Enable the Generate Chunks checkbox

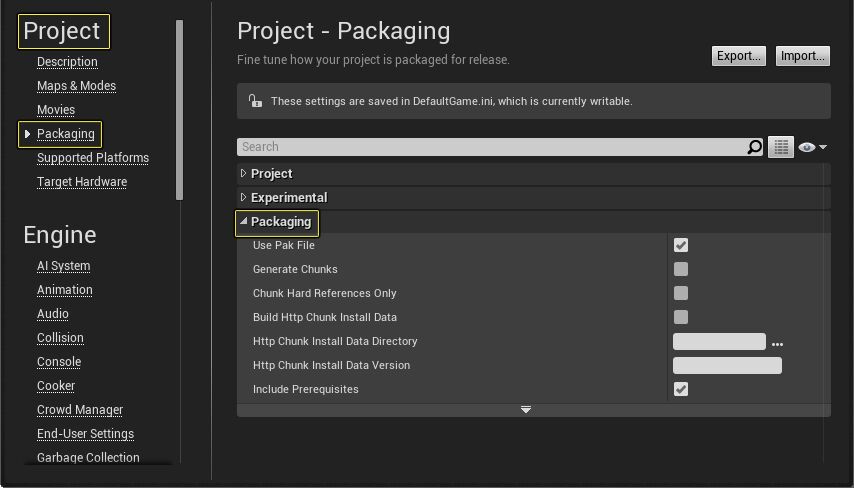click(x=681, y=269)
